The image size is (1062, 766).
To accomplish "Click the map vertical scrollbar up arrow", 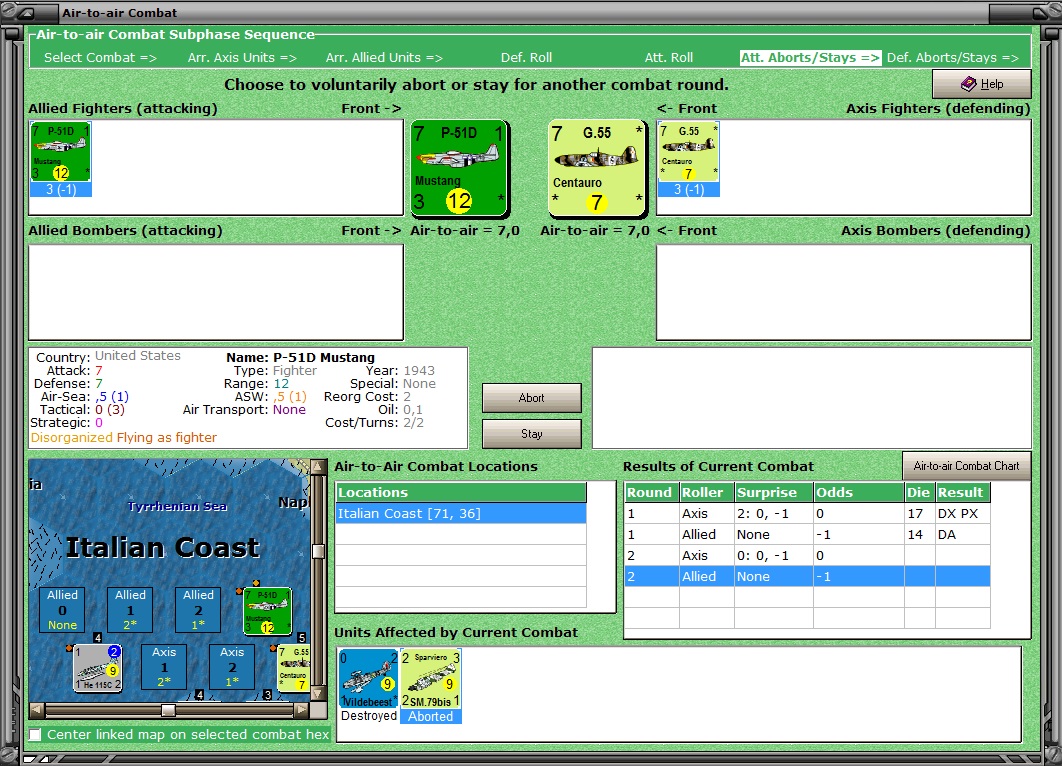I will 318,467.
